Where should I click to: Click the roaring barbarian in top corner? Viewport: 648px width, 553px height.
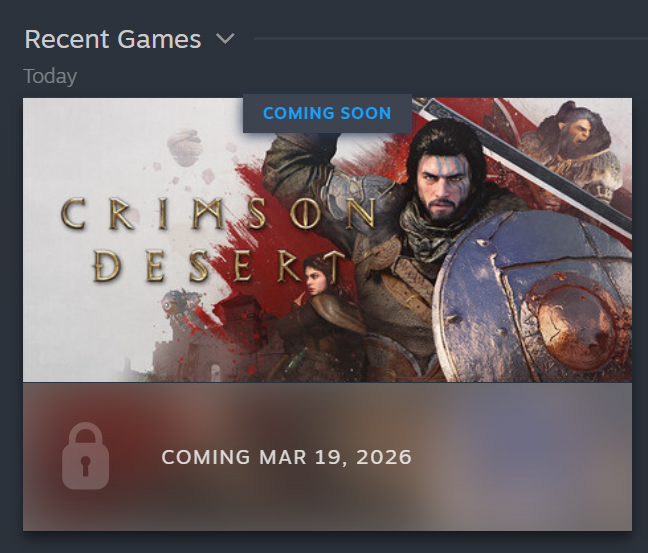coord(572,145)
